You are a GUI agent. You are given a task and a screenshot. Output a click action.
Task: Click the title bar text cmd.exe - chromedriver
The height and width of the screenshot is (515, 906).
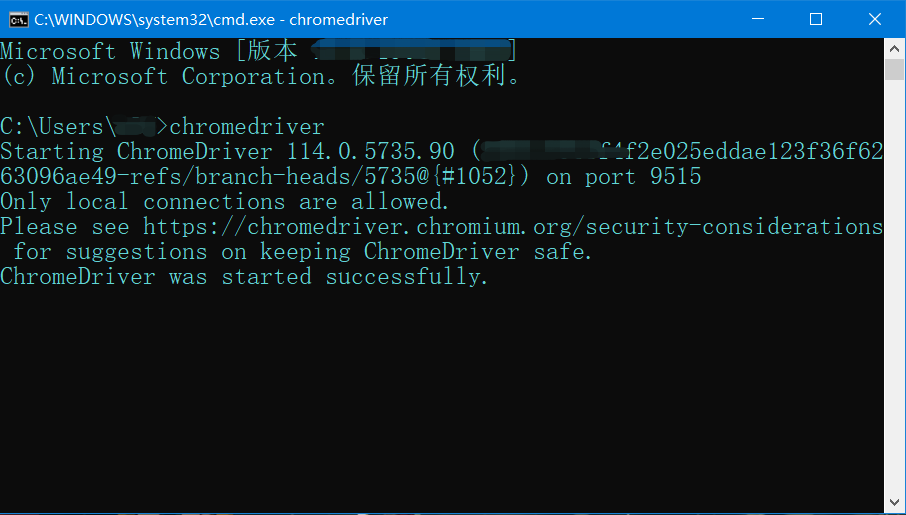tap(211, 19)
